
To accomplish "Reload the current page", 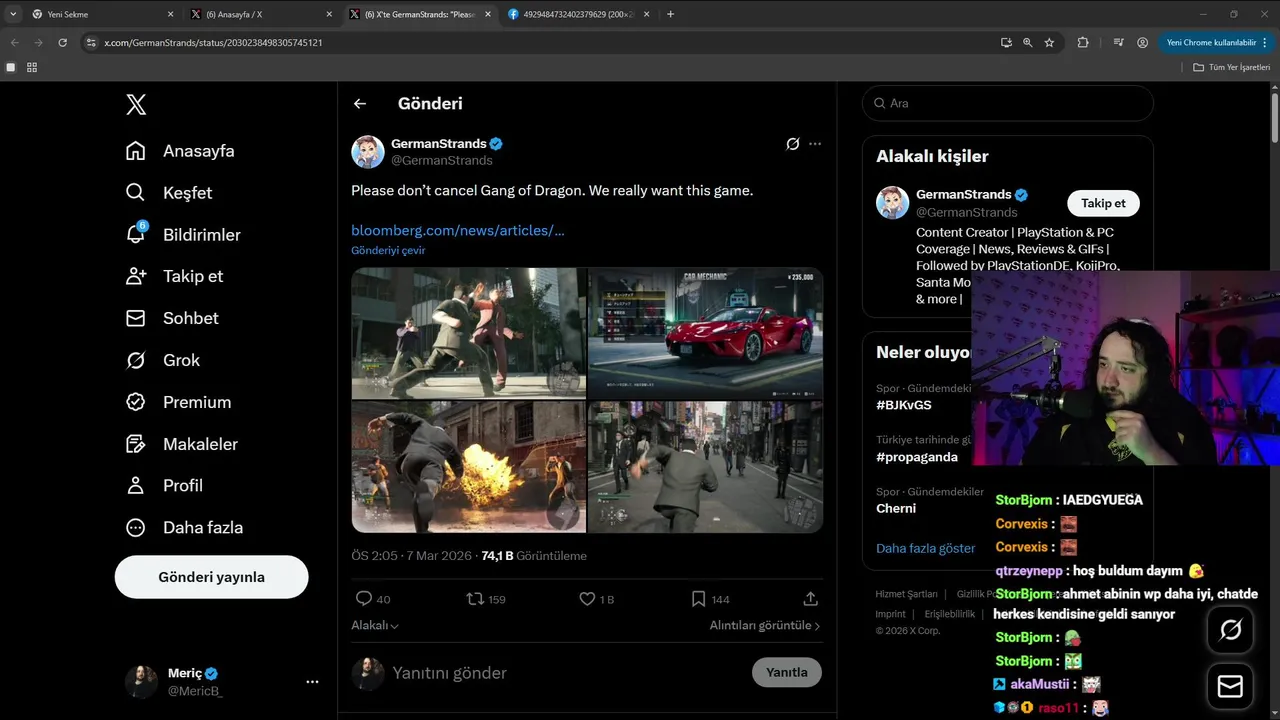I will click(62, 43).
